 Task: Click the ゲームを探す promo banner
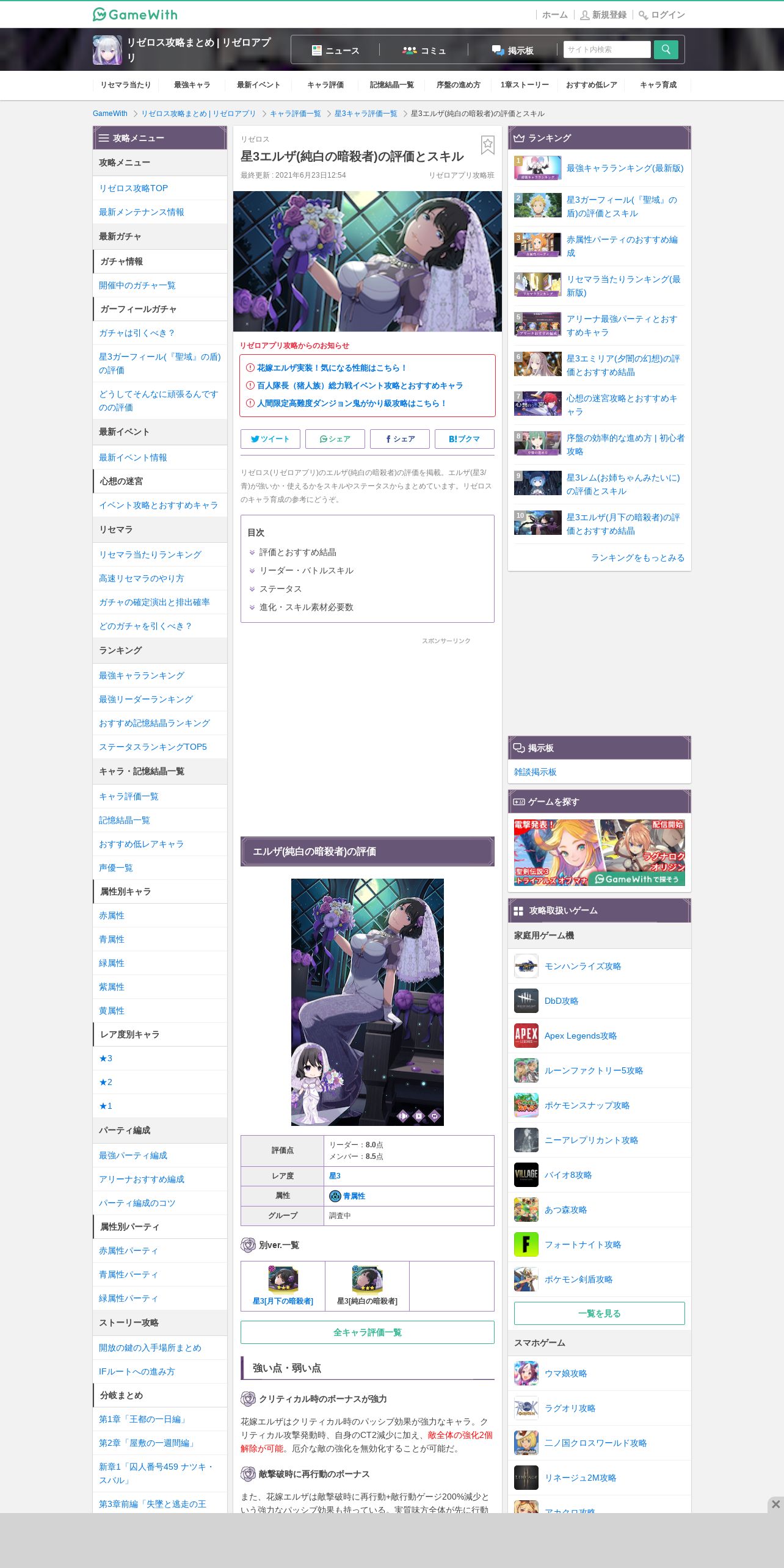600,852
